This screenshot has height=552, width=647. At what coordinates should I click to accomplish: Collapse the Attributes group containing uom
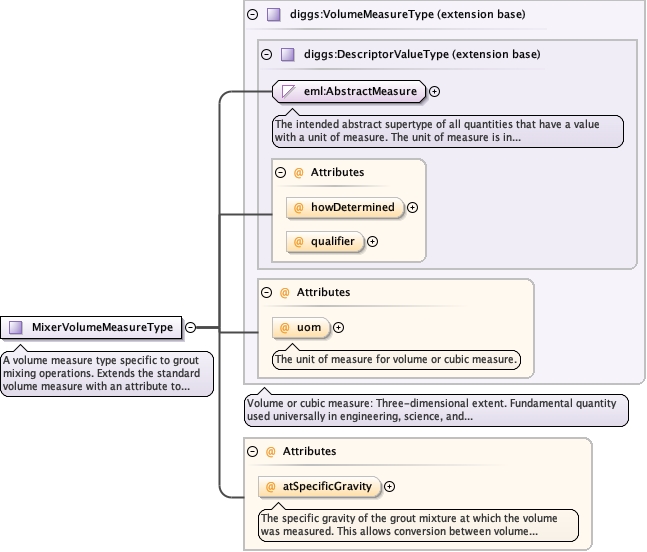pyautogui.click(x=266, y=293)
